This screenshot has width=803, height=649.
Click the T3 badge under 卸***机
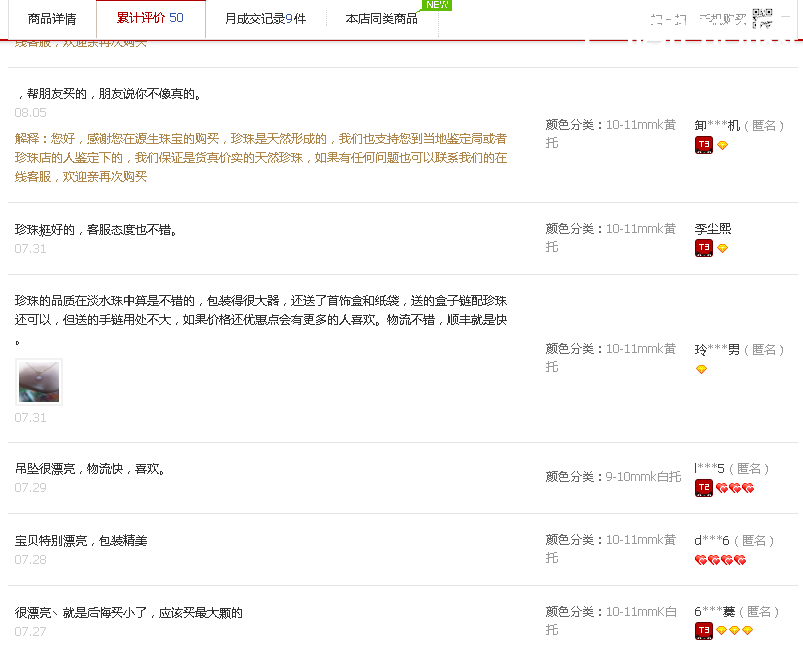click(x=704, y=145)
